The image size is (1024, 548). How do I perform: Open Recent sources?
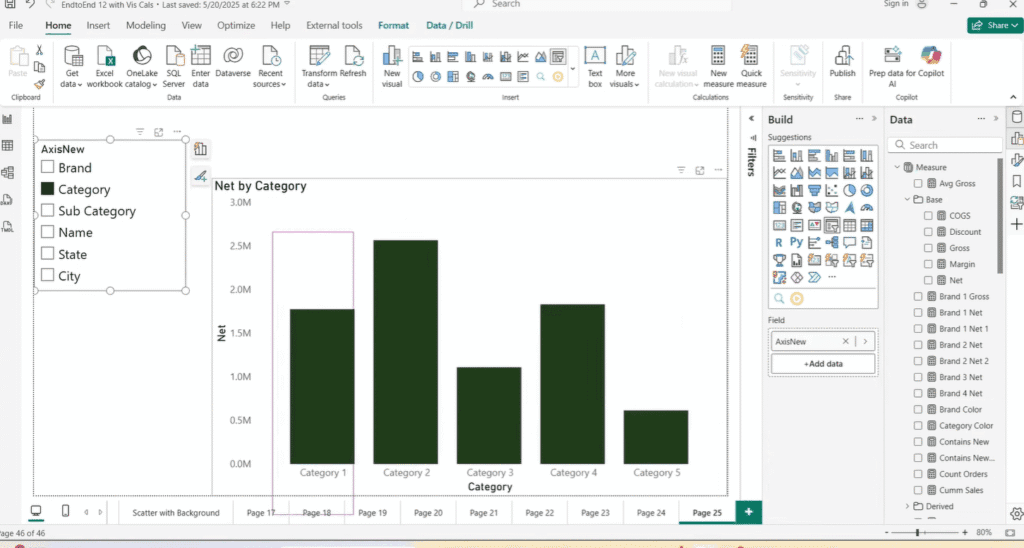tap(270, 67)
